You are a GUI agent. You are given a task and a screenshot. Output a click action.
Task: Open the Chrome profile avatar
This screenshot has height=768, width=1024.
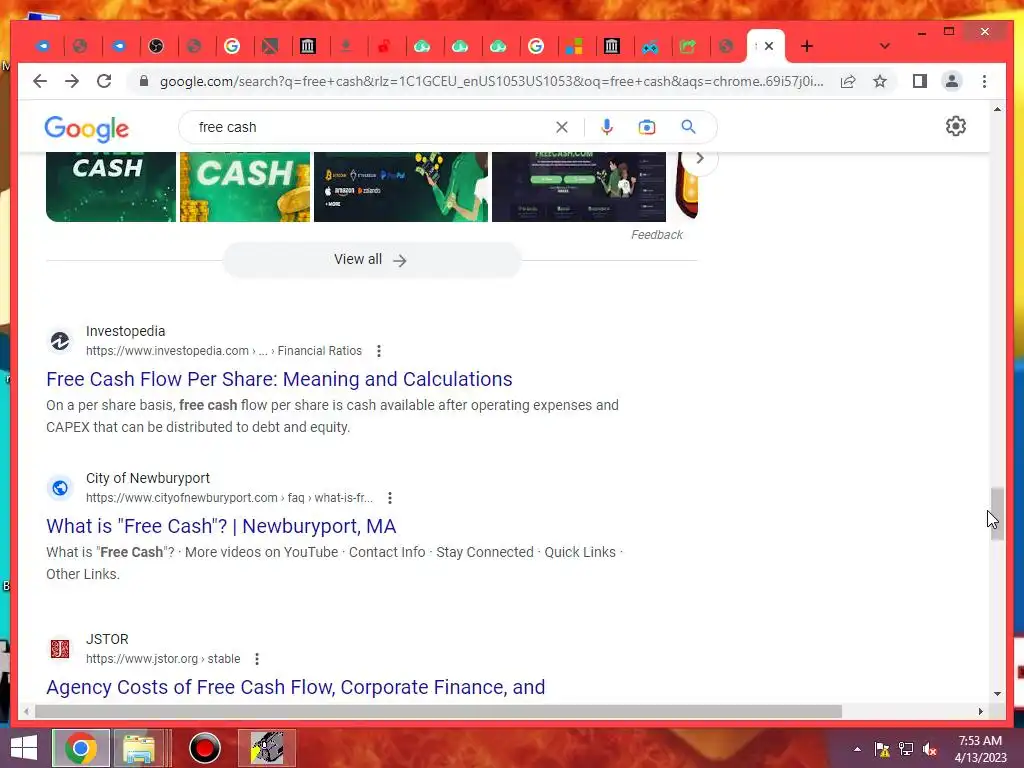click(x=952, y=82)
